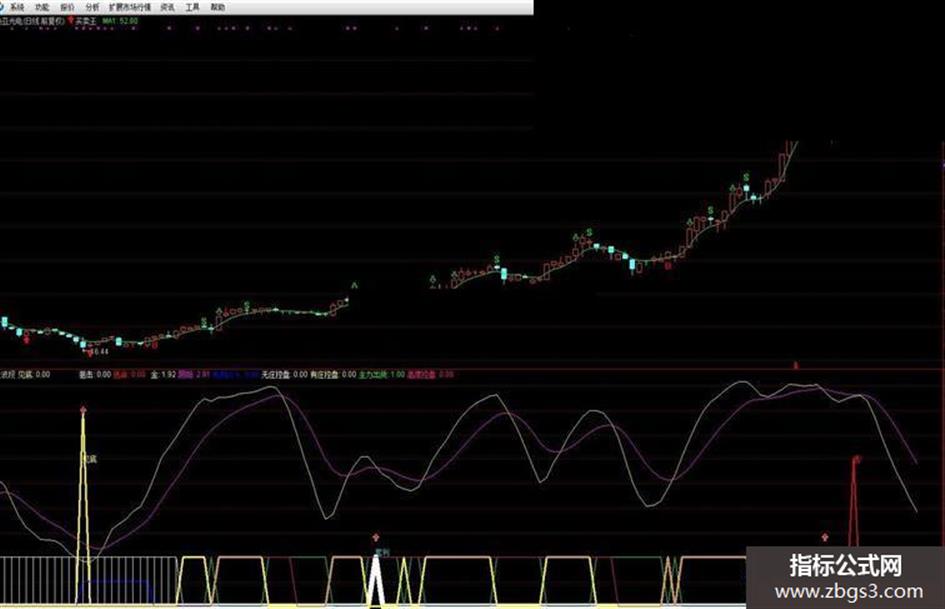Click the 6.44 low price label
This screenshot has width=945, height=609.
coord(101,351)
